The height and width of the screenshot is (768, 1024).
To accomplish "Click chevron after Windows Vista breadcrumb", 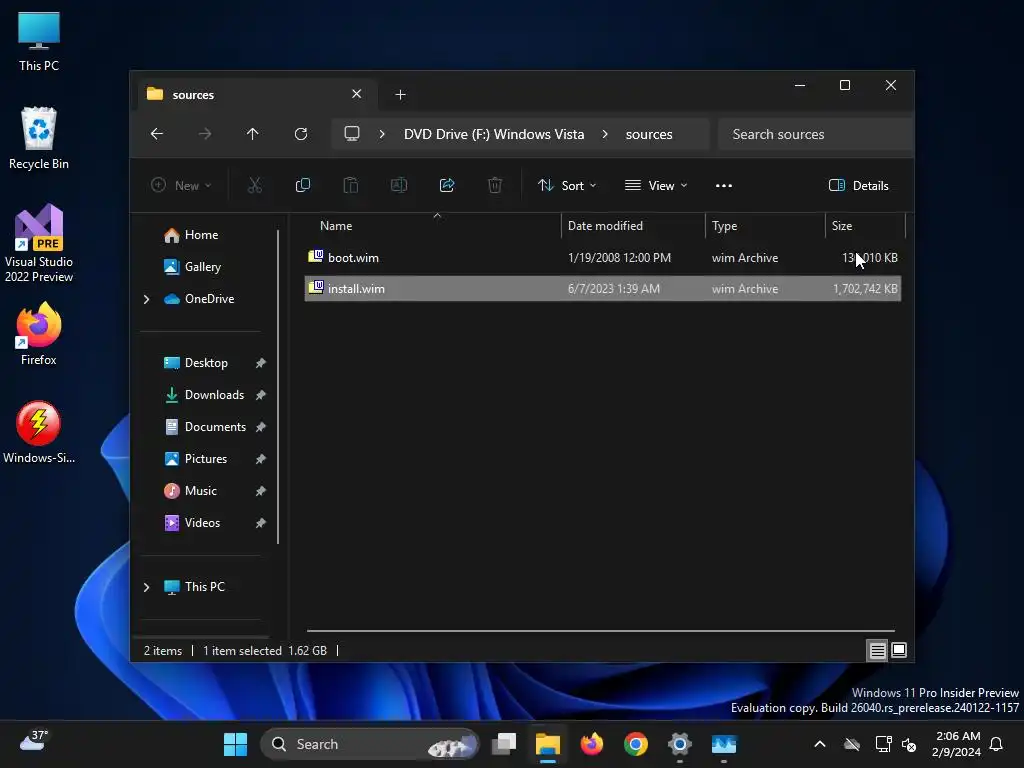I will pyautogui.click(x=605, y=134).
